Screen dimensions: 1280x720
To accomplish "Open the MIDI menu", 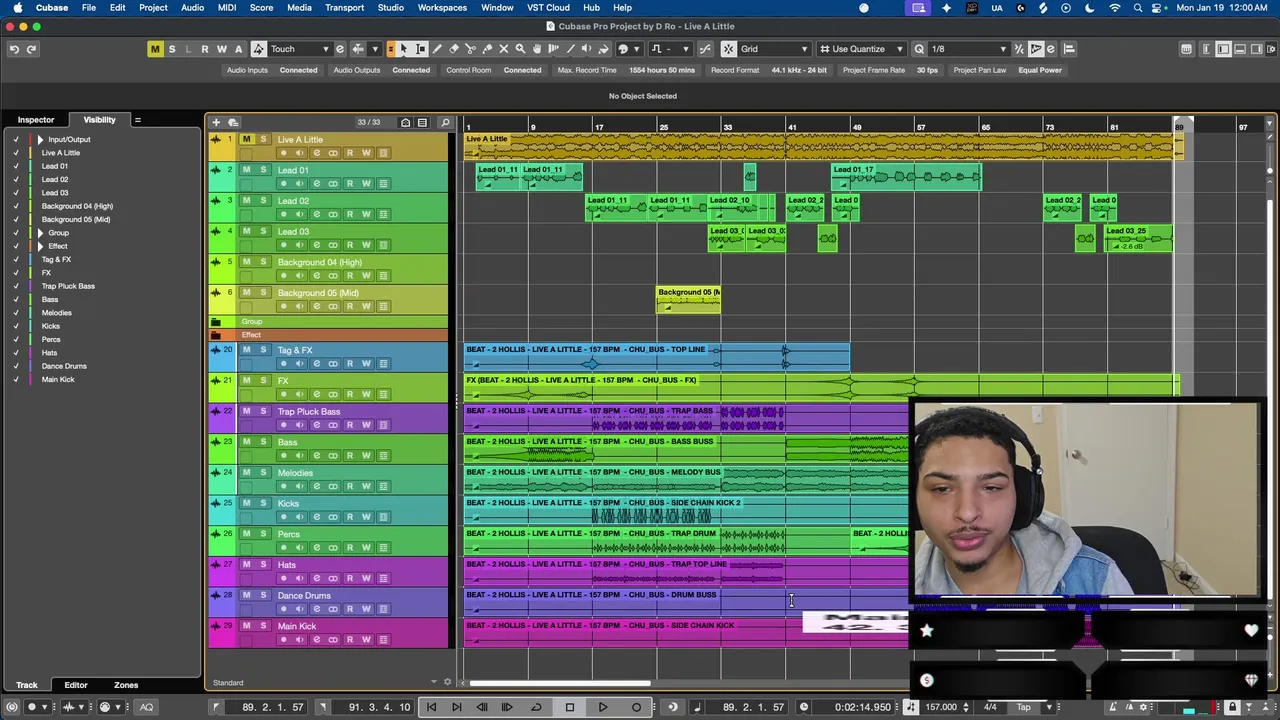I will 227,8.
